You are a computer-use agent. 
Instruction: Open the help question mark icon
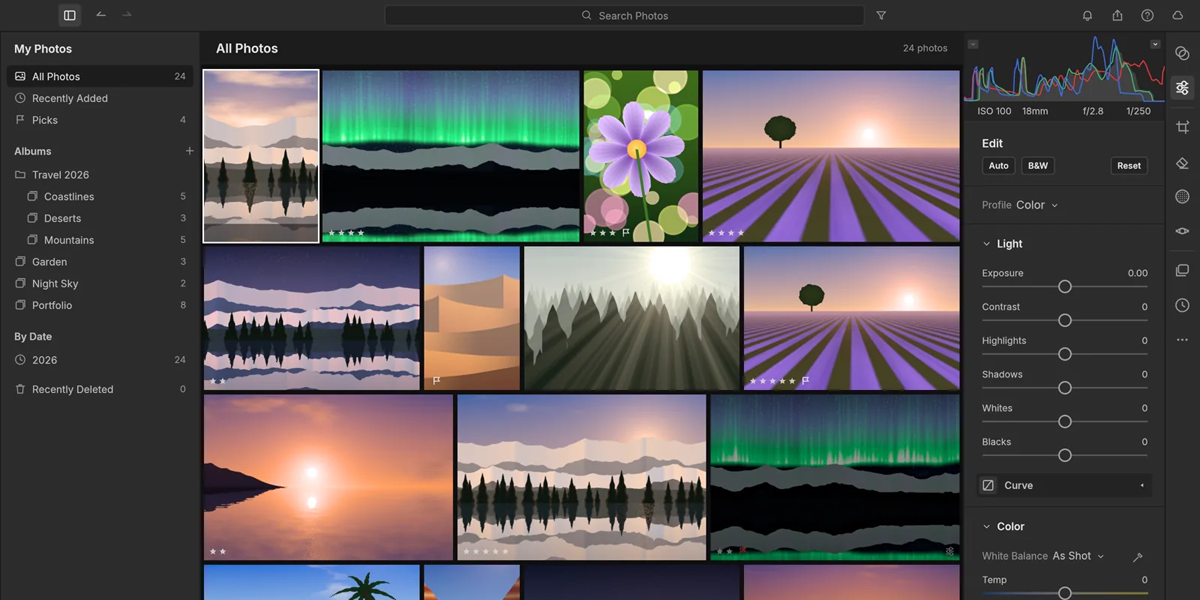coord(1147,16)
